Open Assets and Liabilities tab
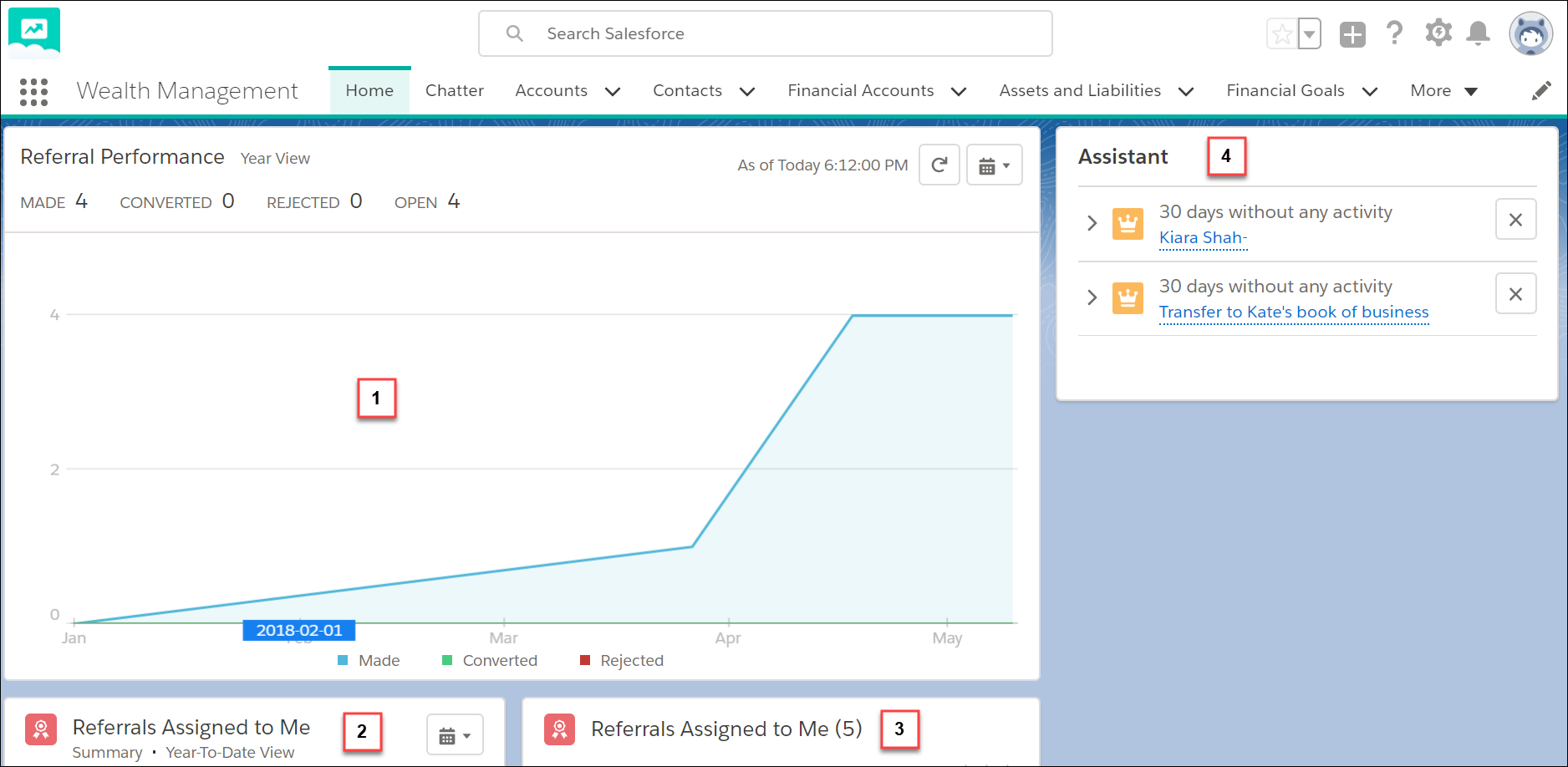The width and height of the screenshot is (1568, 767). (1080, 90)
